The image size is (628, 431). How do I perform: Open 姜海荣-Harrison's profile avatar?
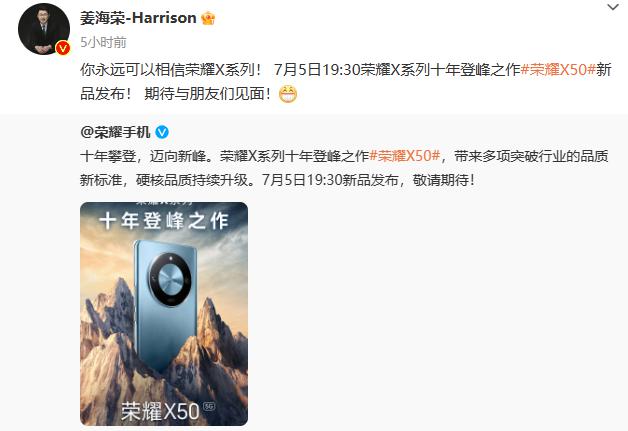44,29
